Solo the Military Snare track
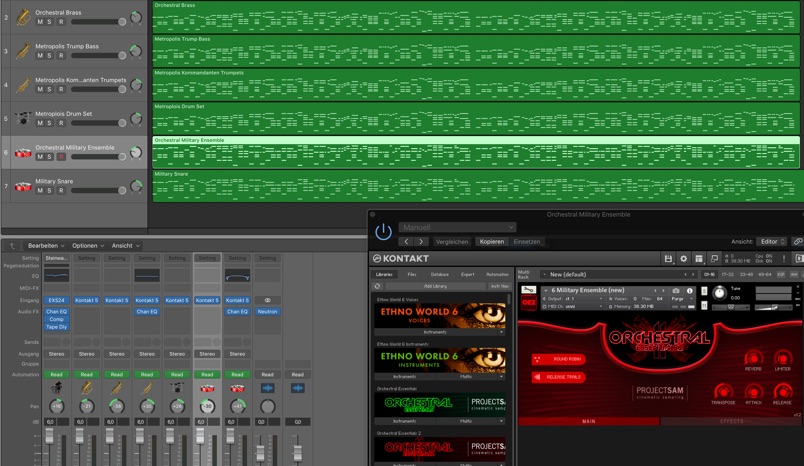This screenshot has height=466, width=804. [x=50, y=190]
